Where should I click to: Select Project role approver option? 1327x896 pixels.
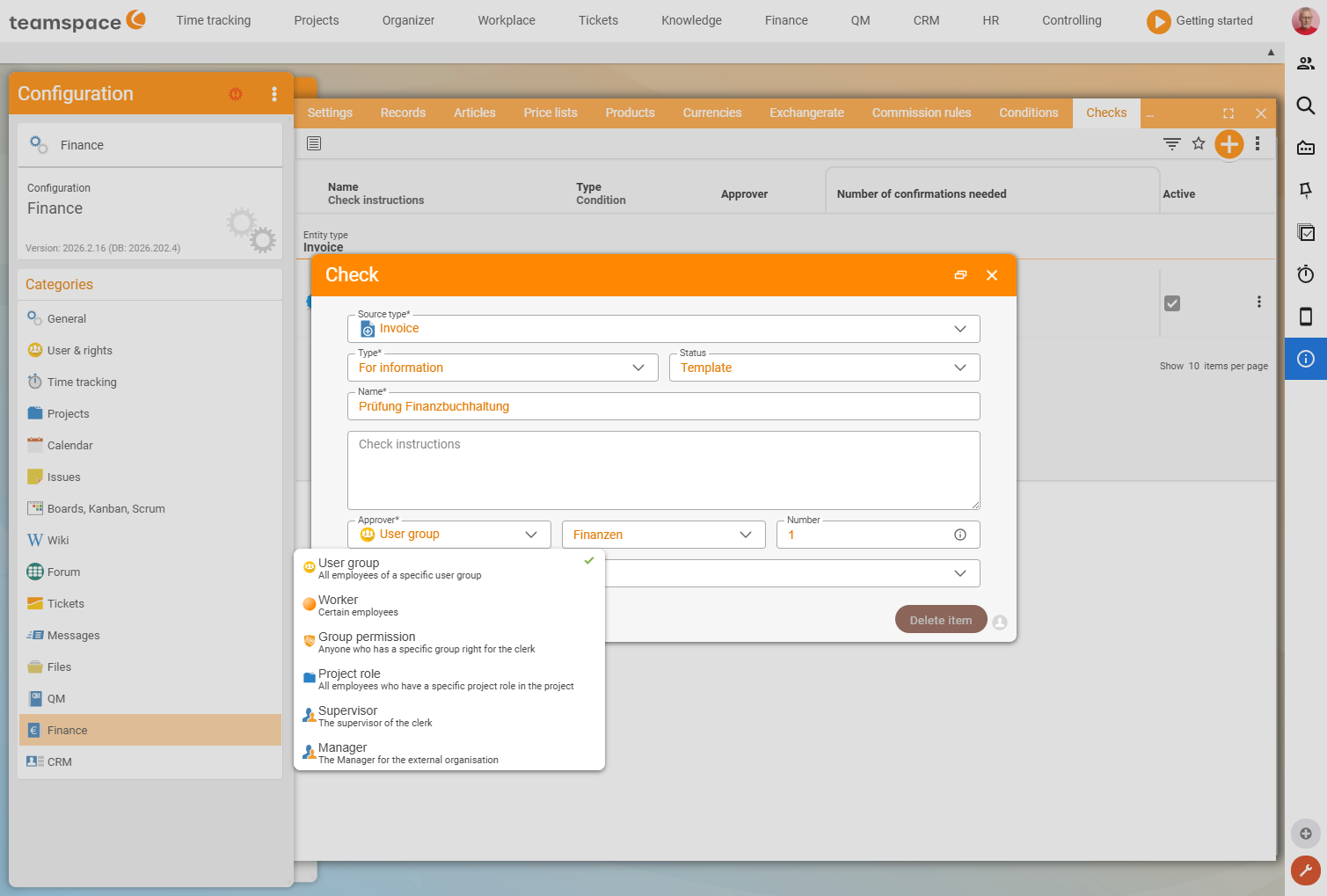pyautogui.click(x=449, y=679)
